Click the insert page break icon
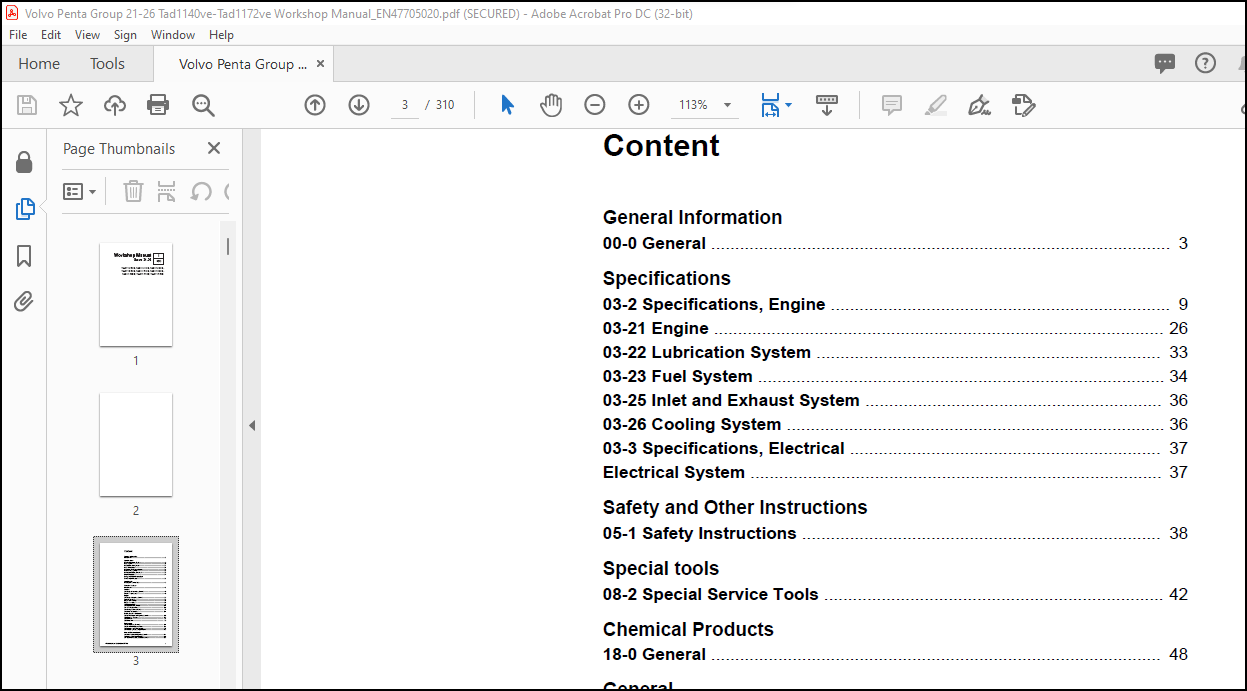The image size is (1247, 691). coord(167,191)
